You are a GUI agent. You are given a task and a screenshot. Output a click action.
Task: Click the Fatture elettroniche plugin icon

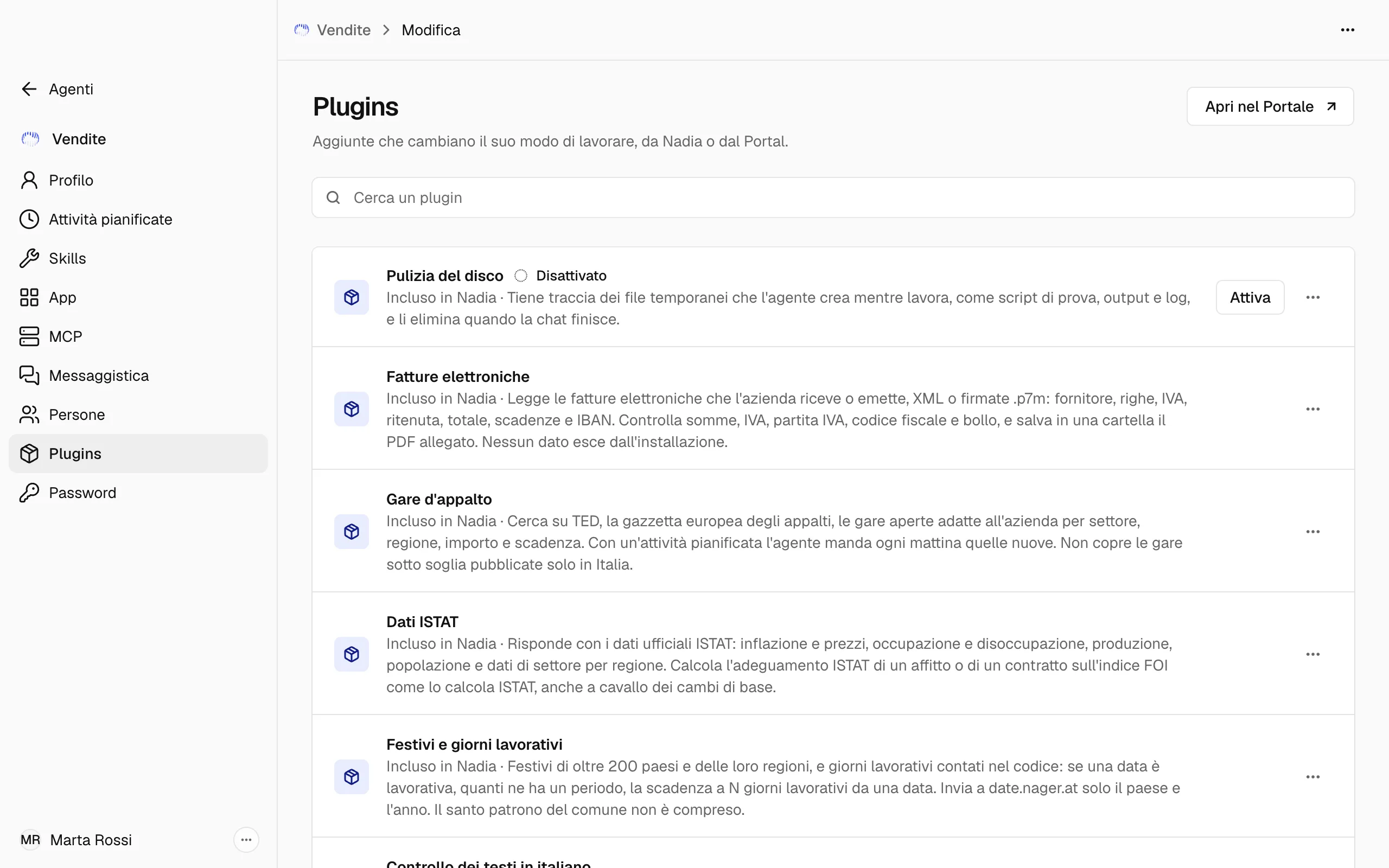(x=351, y=409)
